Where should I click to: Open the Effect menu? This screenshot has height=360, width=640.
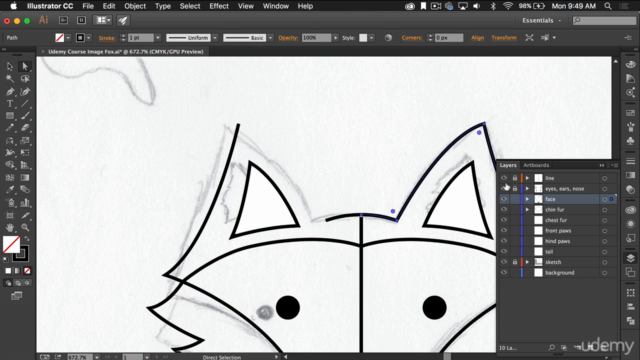point(219,6)
